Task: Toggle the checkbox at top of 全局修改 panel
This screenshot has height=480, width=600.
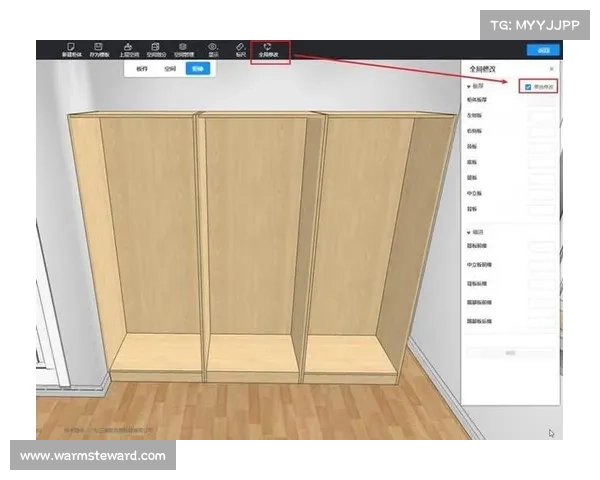Action: (x=528, y=87)
